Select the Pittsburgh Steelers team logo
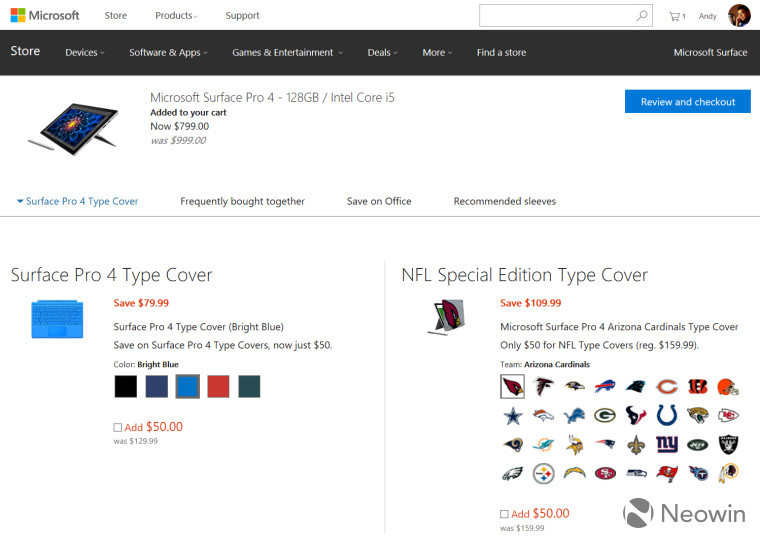This screenshot has height=543, width=760. [543, 474]
